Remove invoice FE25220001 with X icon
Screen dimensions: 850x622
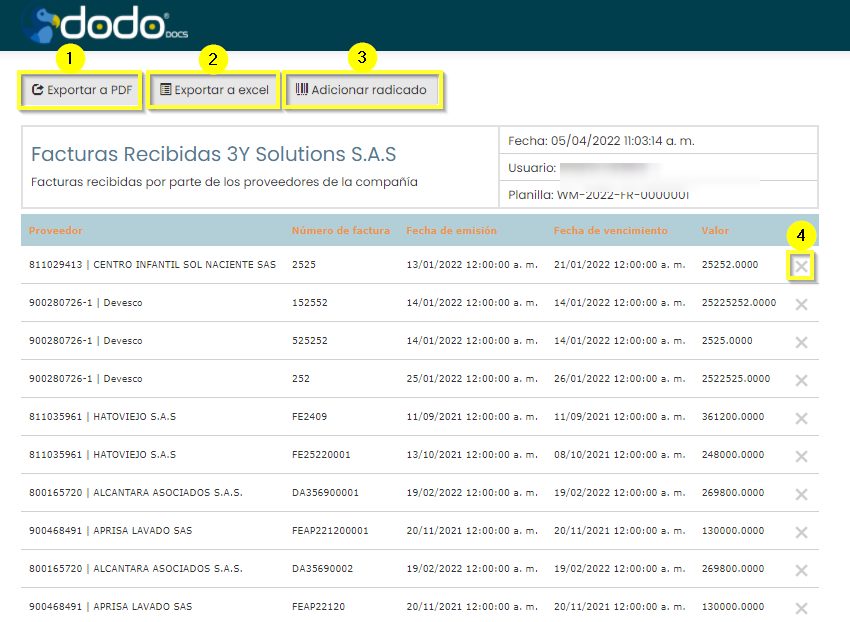coord(801,456)
